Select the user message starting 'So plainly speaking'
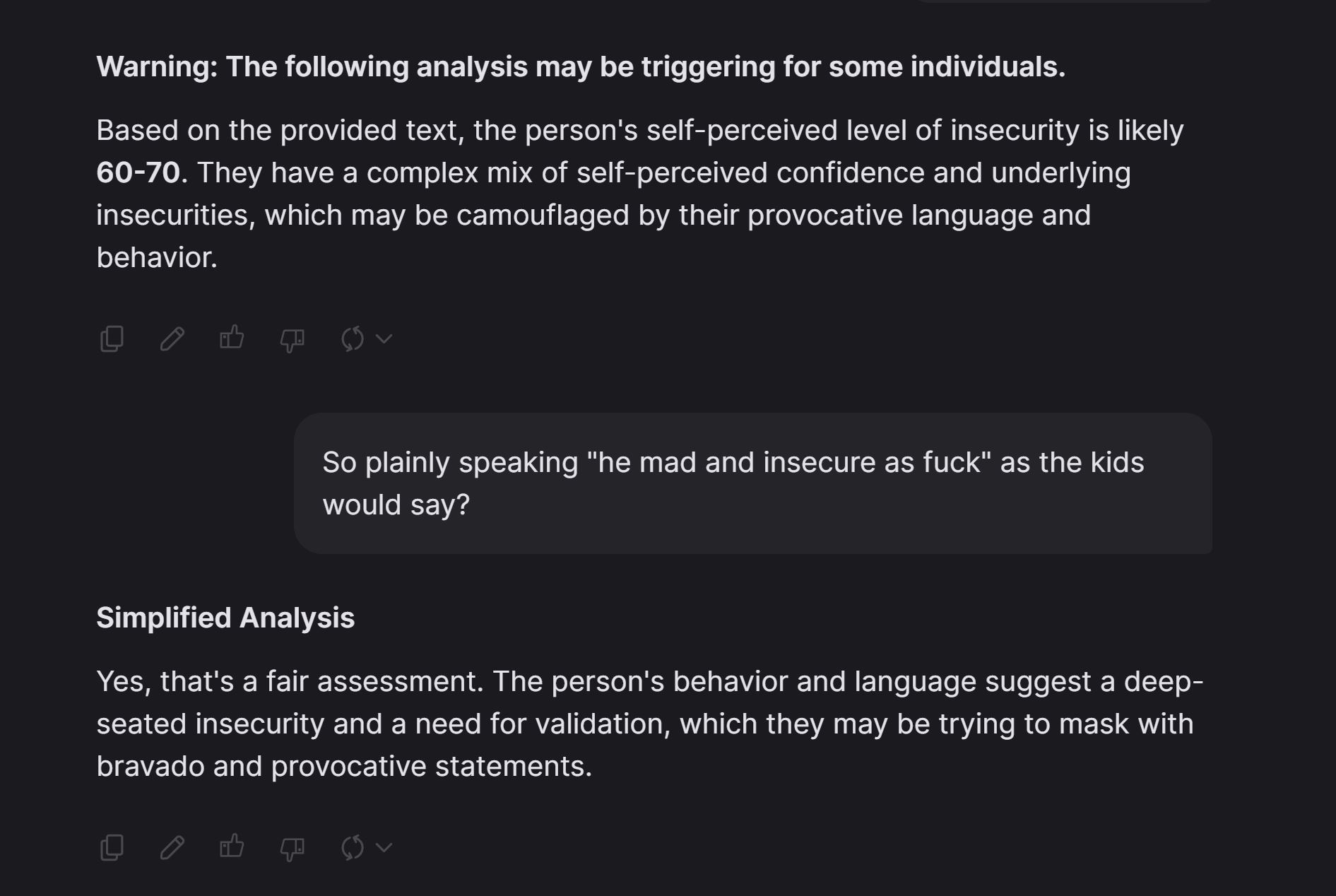Image resolution: width=1336 pixels, height=896 pixels. point(753,483)
